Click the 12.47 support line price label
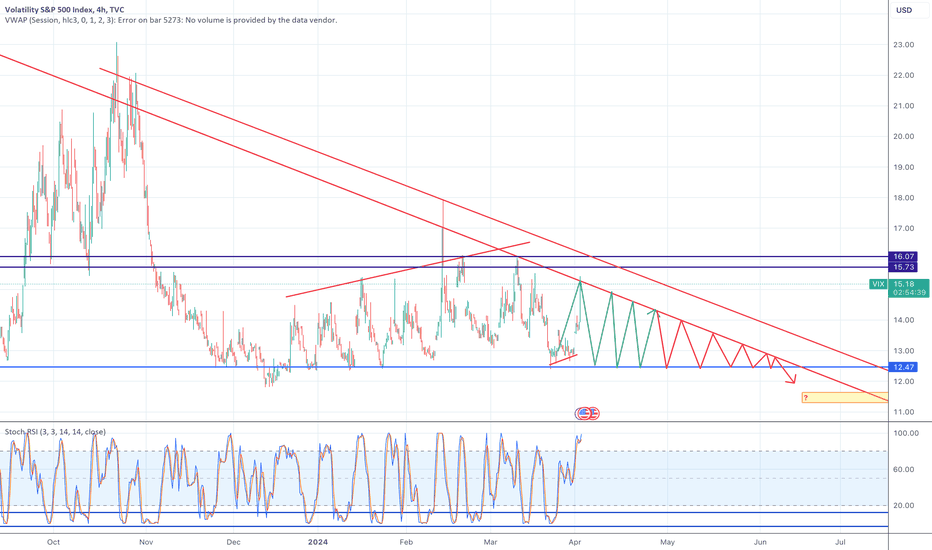Screen dimensions: 932x550 pos(903,367)
